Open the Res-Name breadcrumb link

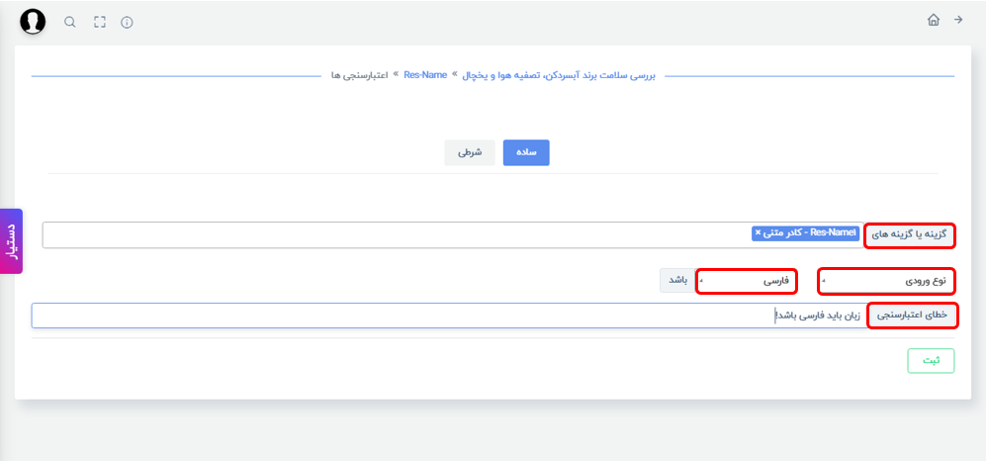pyautogui.click(x=425, y=75)
